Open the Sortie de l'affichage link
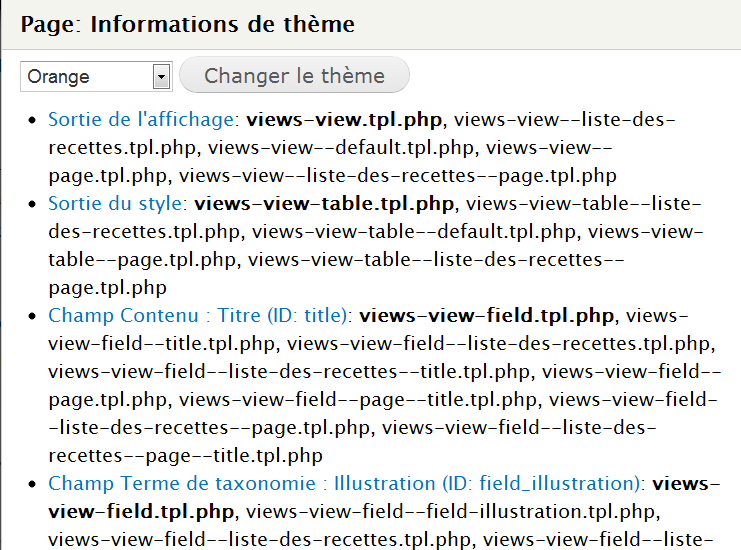 [x=143, y=120]
